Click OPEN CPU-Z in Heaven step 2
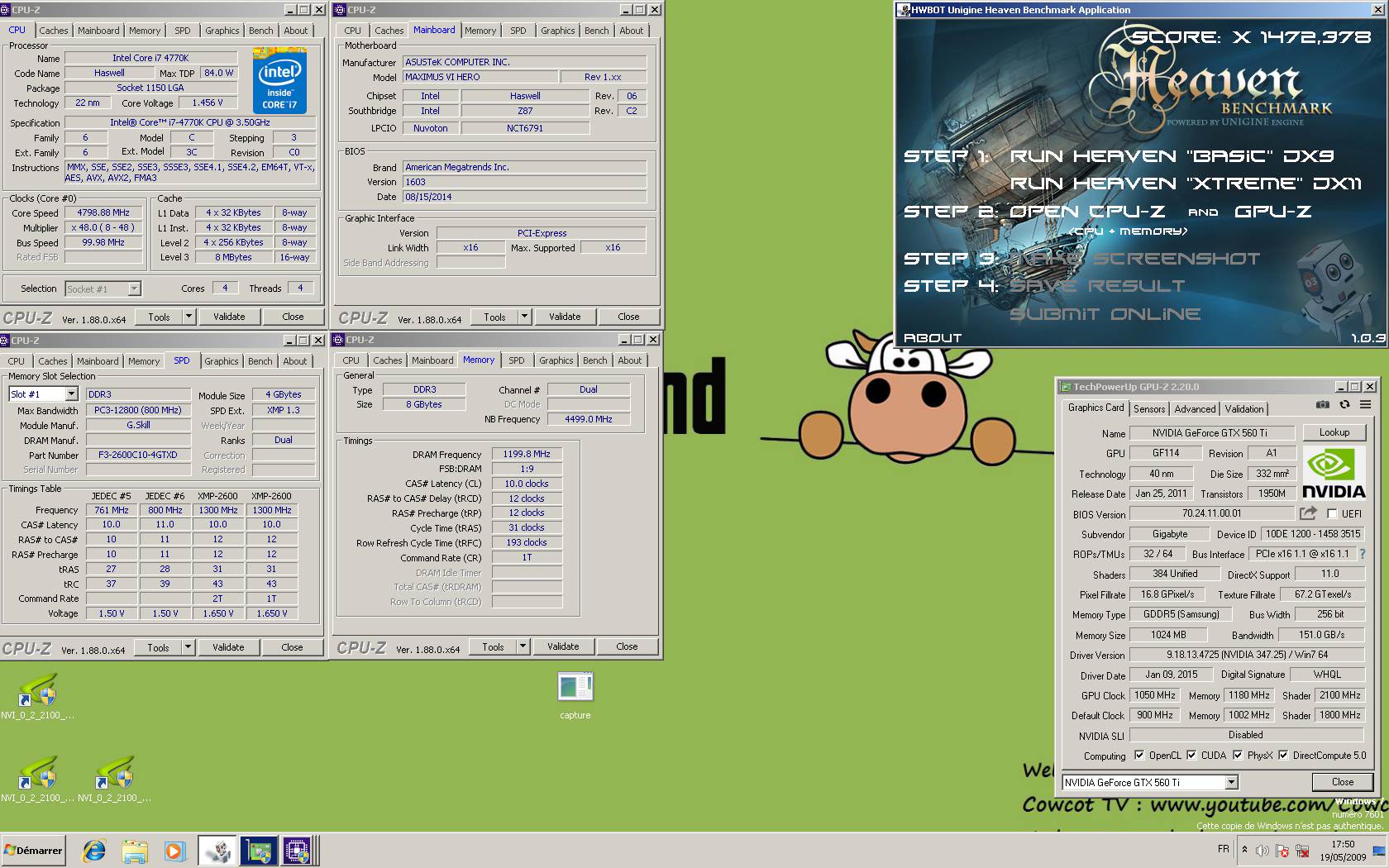Viewport: 1389px width, 868px height. (1086, 212)
